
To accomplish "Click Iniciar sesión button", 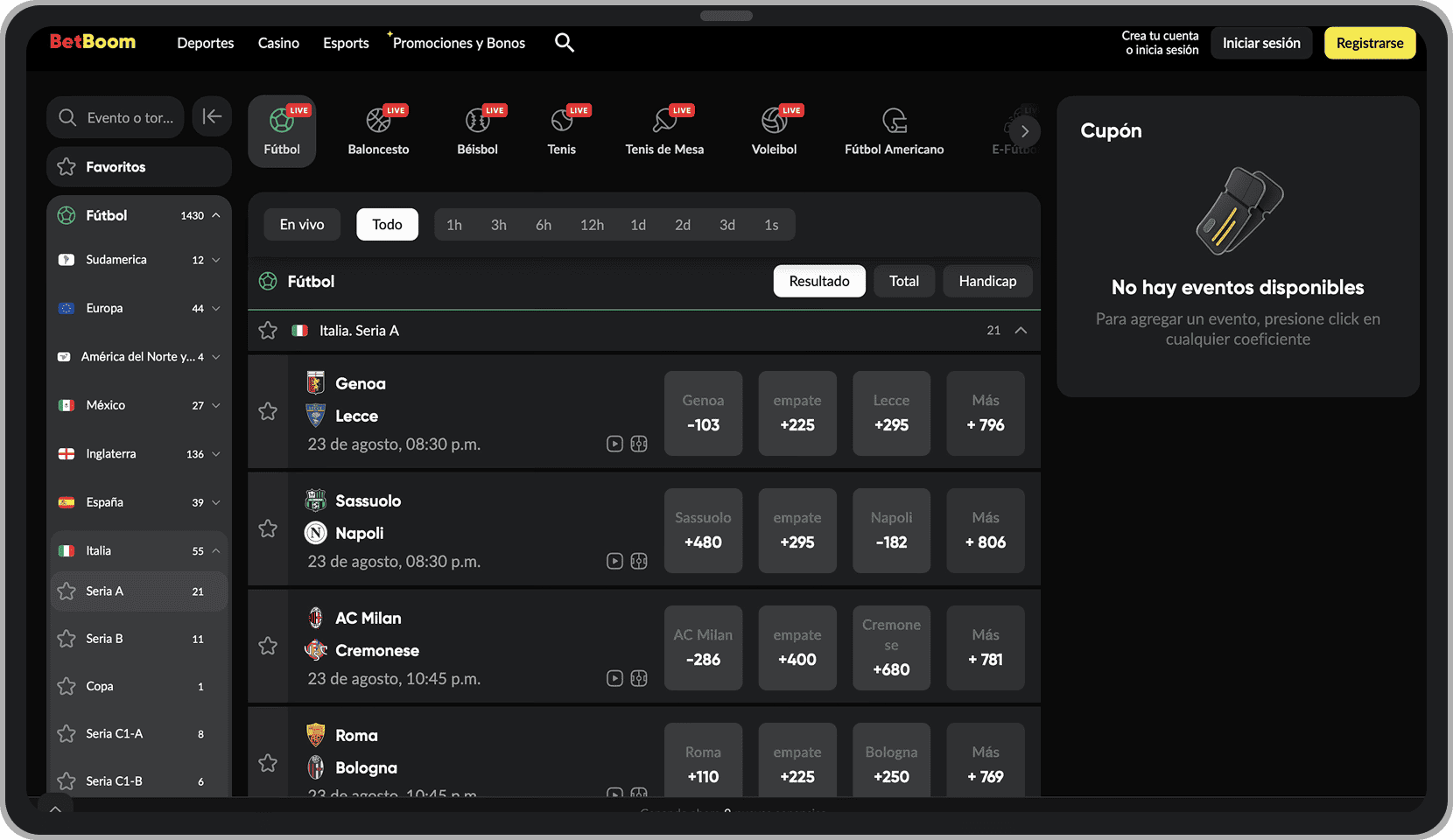I will click(x=1261, y=43).
